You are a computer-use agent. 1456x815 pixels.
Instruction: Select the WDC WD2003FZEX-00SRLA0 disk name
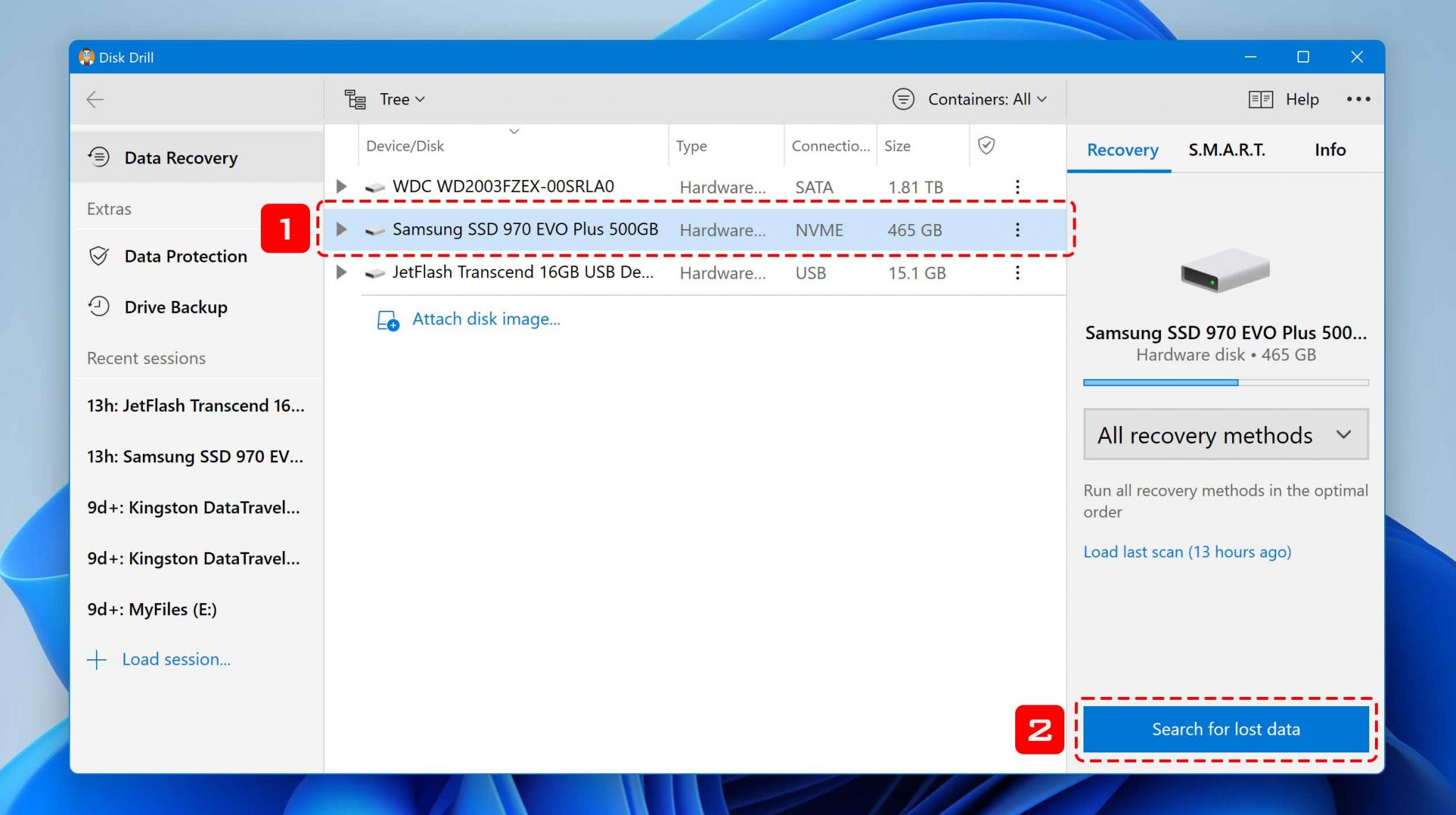pos(503,186)
